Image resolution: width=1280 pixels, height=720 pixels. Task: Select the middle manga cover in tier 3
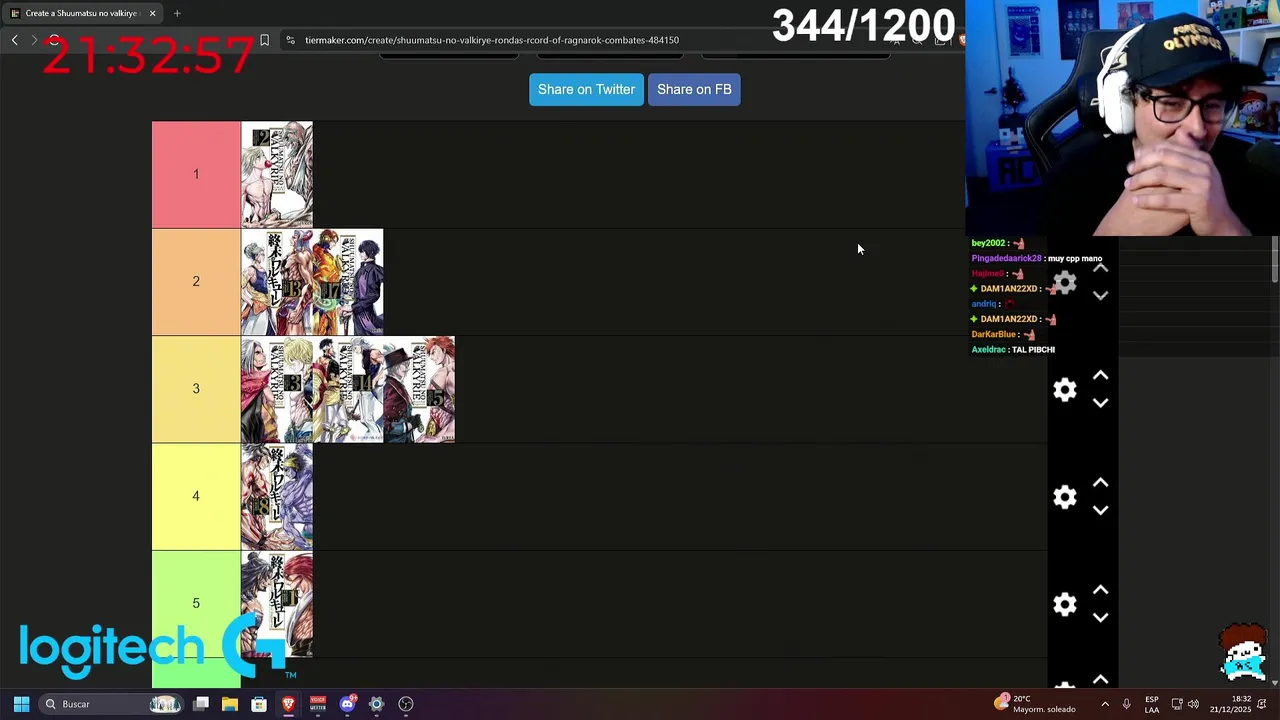coord(348,389)
